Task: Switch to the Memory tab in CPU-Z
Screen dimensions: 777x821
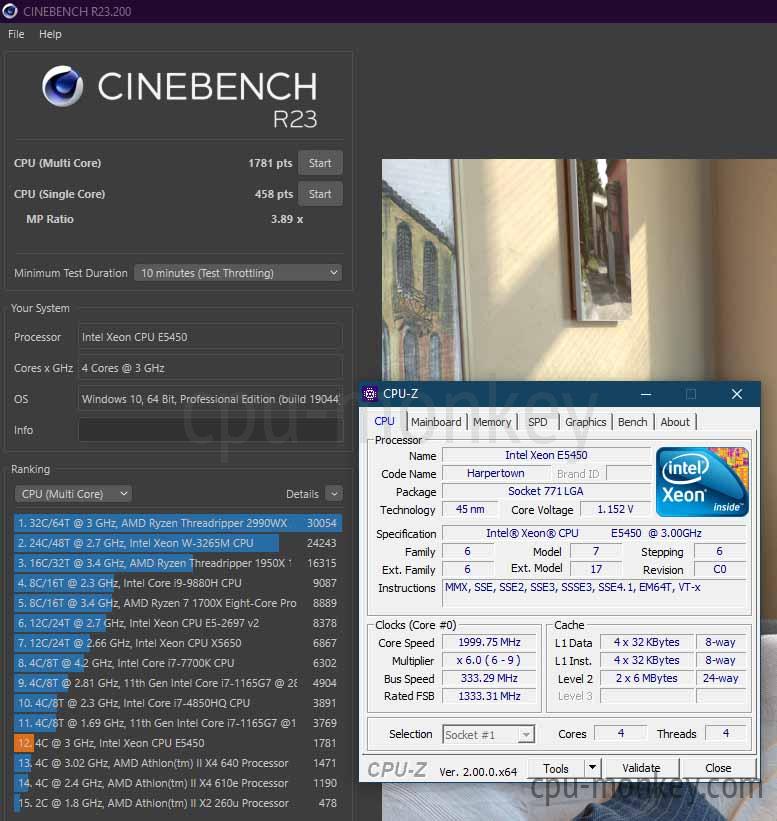Action: pyautogui.click(x=492, y=422)
